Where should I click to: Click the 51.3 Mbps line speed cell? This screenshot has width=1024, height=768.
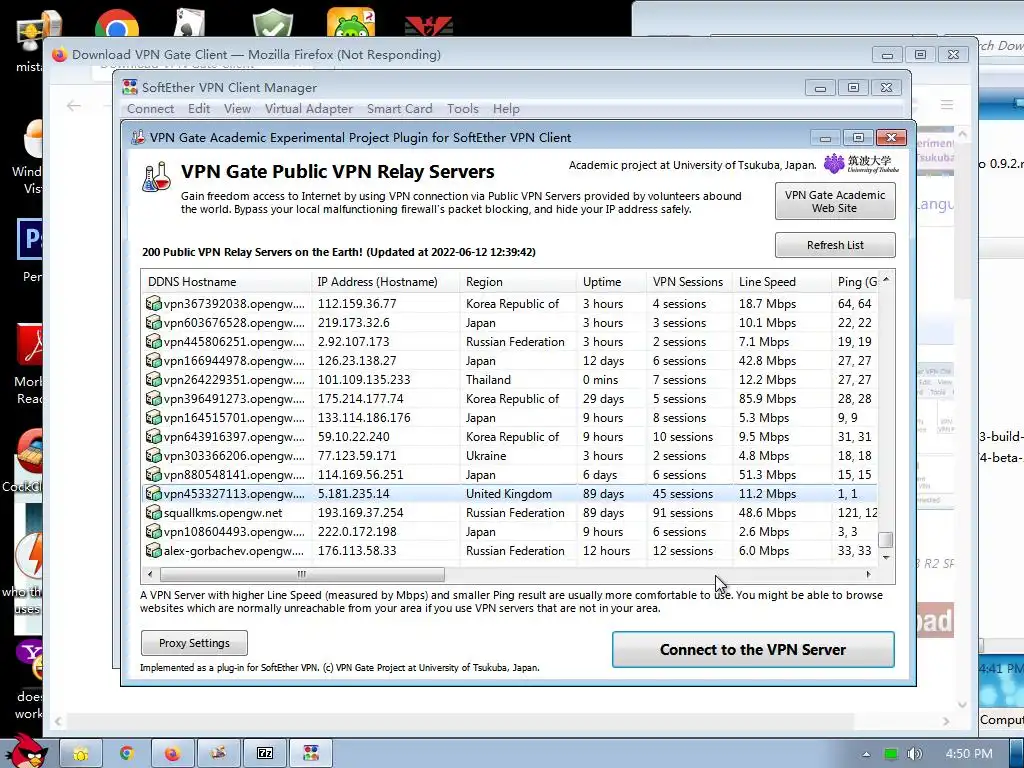coord(767,475)
